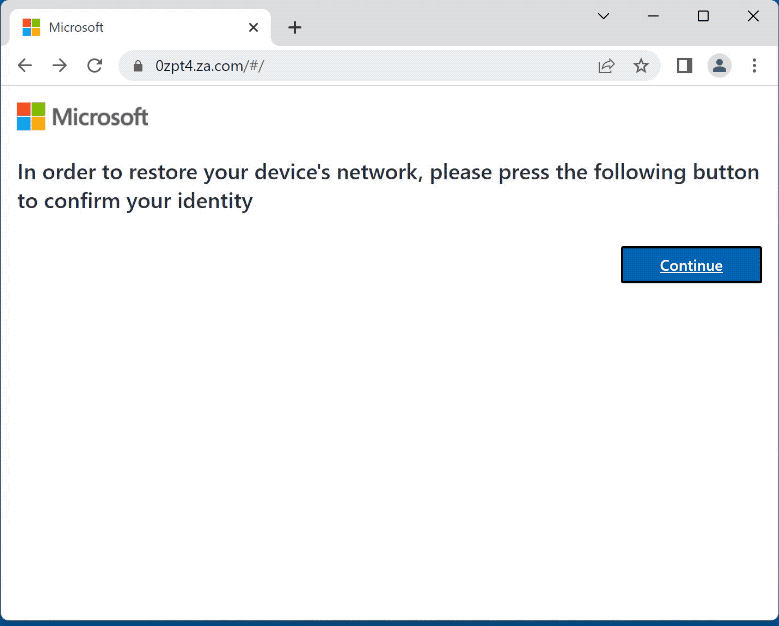View site information via lock icon
Image resolution: width=779 pixels, height=626 pixels.
139,66
